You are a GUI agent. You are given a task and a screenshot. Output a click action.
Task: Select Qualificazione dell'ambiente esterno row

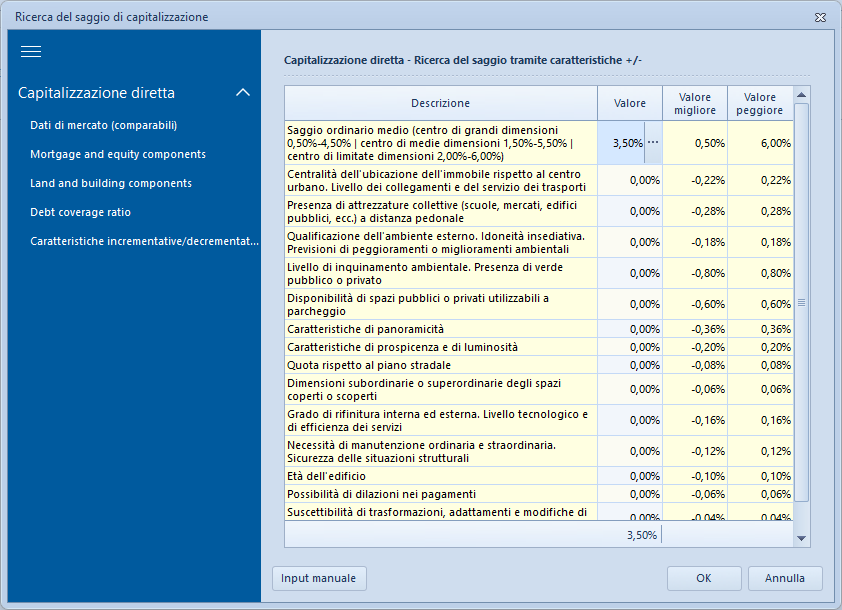[x=441, y=243]
